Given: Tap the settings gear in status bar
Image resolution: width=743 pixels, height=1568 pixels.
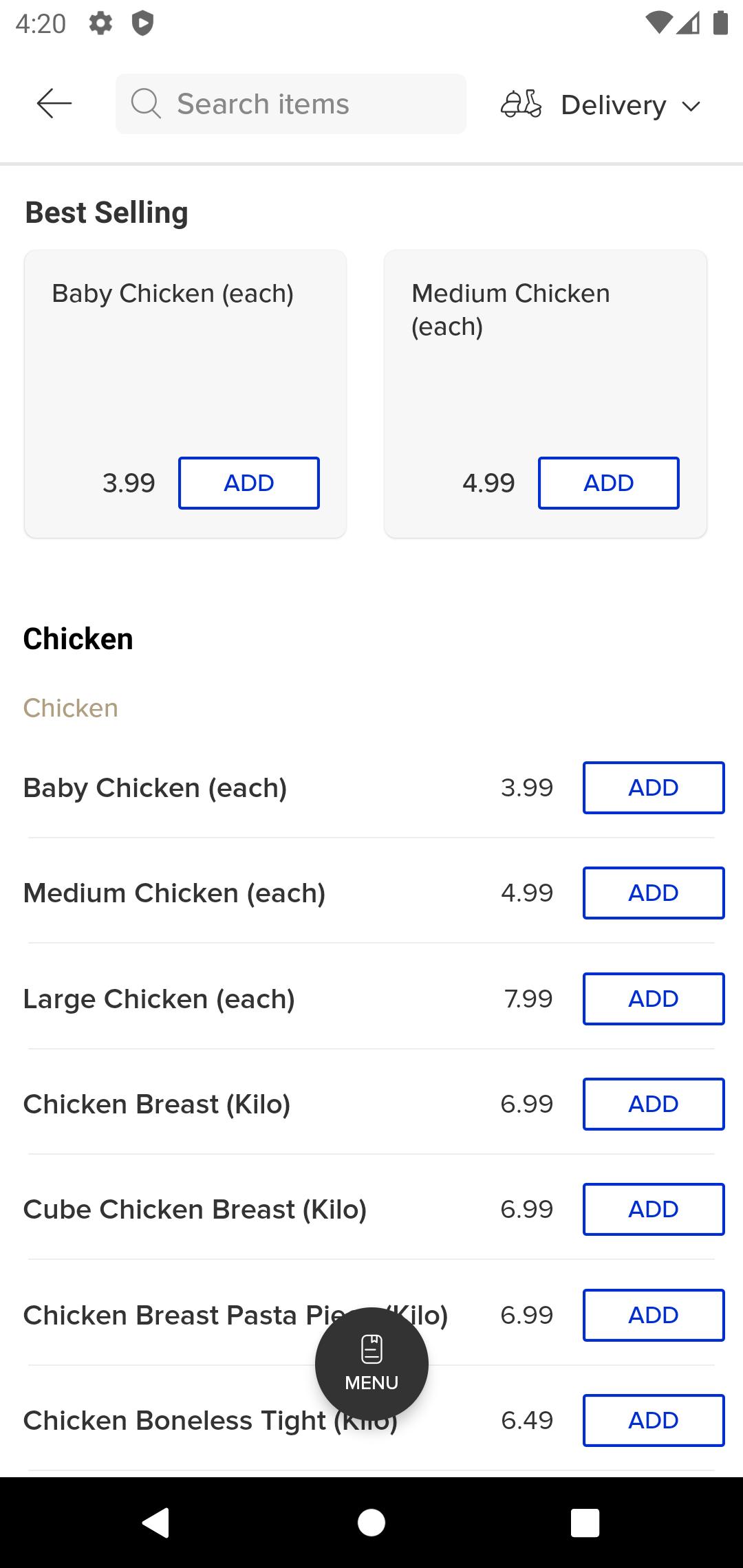Looking at the screenshot, I should [x=100, y=24].
